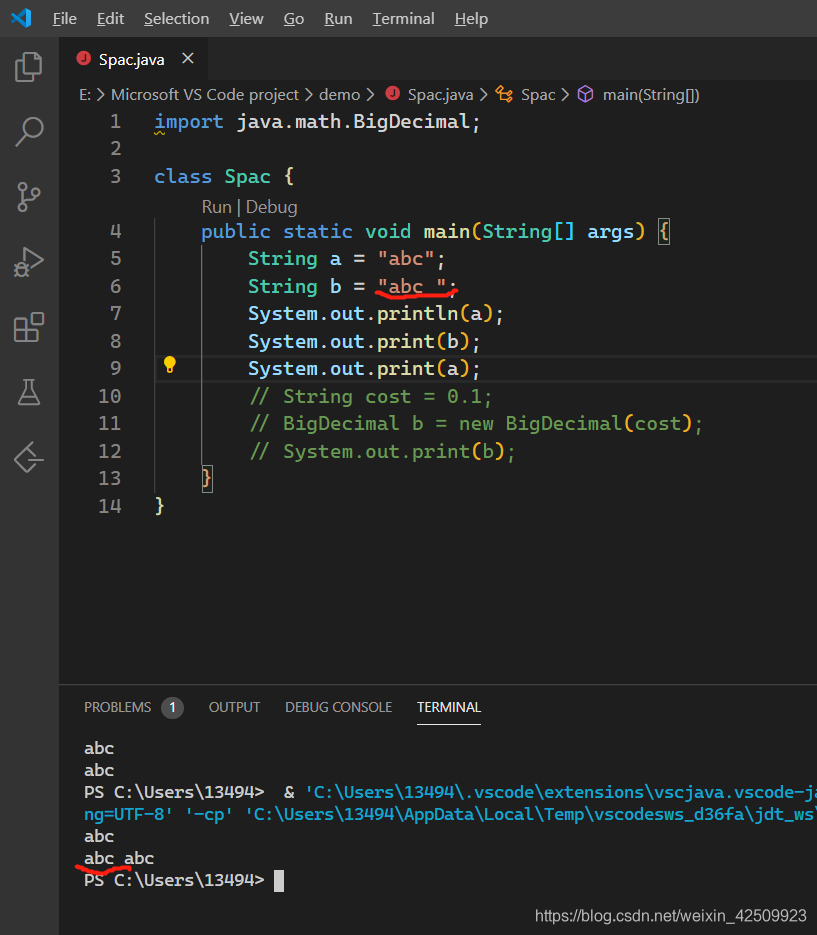This screenshot has height=935, width=817.
Task: Expand the Spac class breadcrumb
Action: [x=538, y=94]
